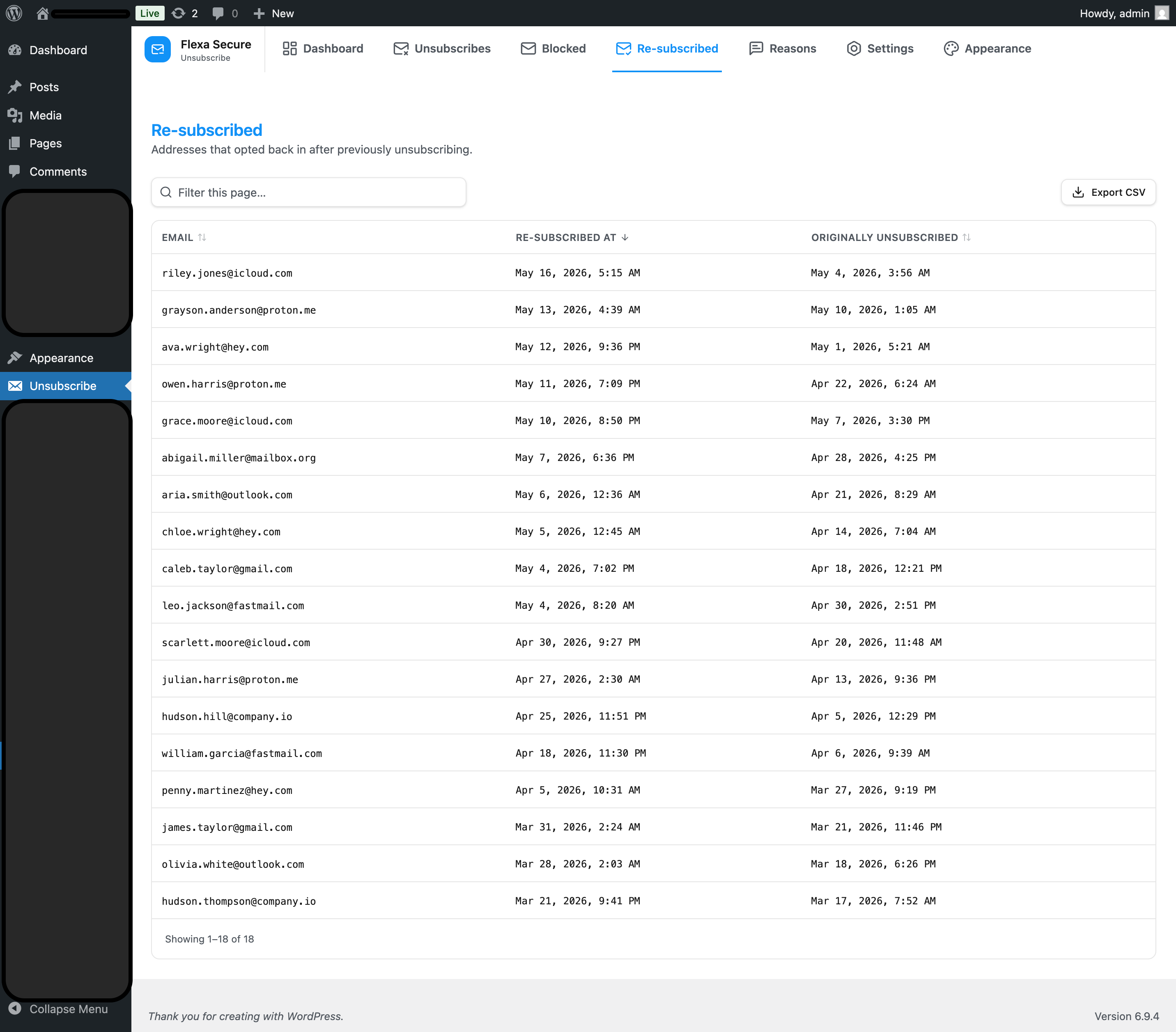Open Howdy, admin account menu
The image size is (1176, 1032).
coord(1123,13)
